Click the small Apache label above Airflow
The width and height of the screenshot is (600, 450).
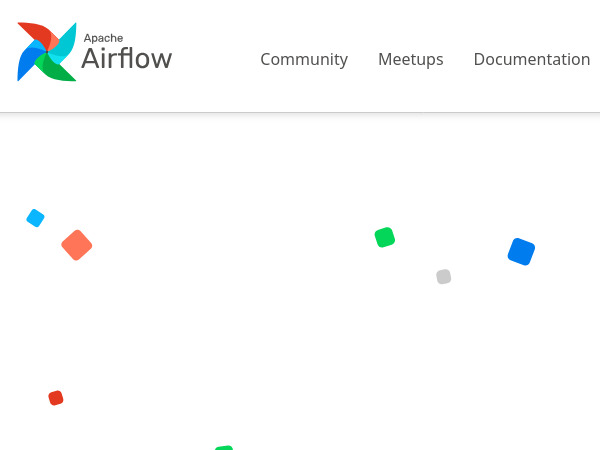tap(103, 38)
